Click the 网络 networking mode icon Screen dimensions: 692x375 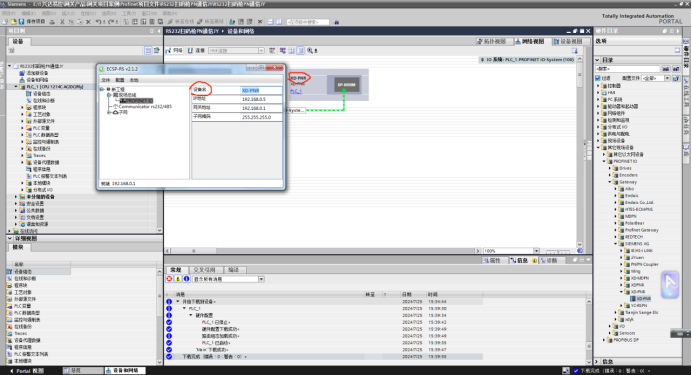(x=174, y=51)
